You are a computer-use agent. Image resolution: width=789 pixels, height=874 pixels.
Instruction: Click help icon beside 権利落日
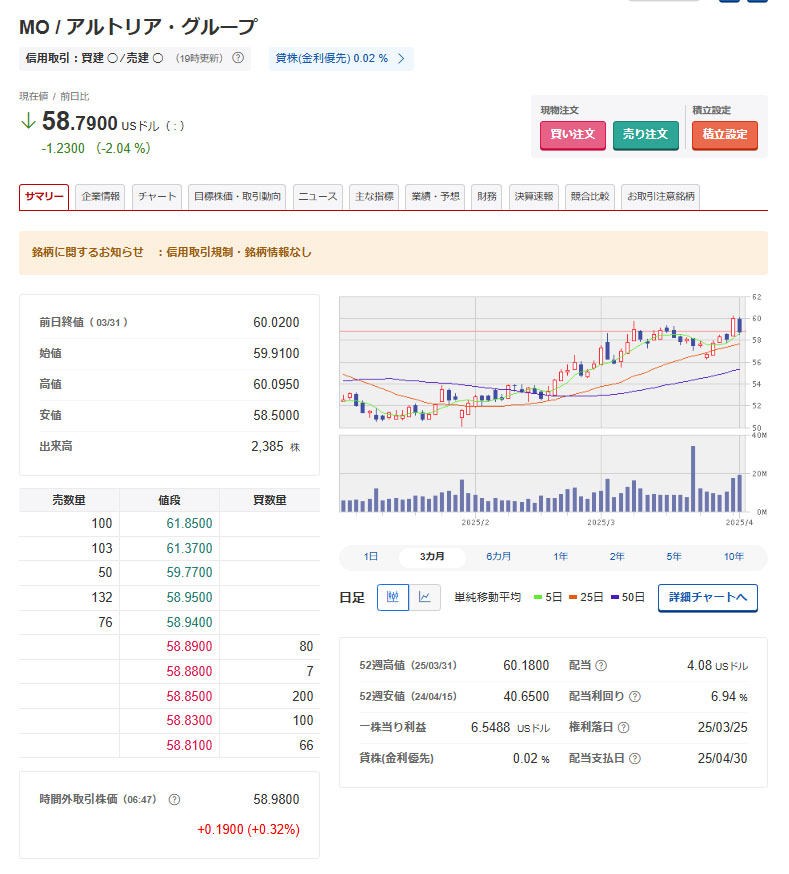(x=623, y=728)
